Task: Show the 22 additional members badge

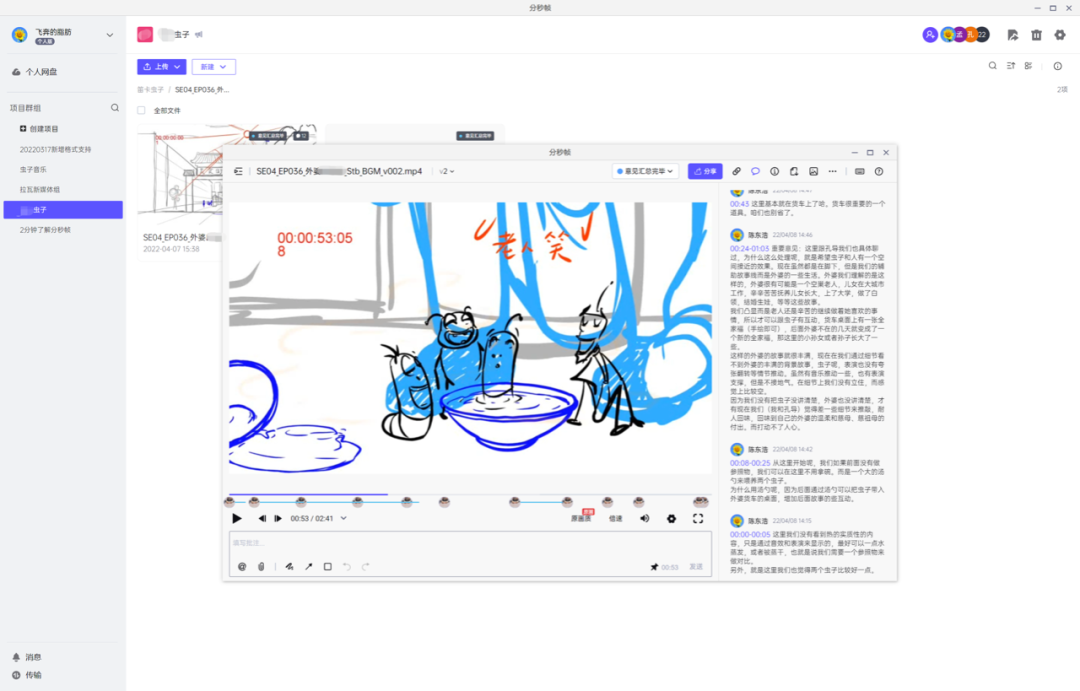Action: 983,34
